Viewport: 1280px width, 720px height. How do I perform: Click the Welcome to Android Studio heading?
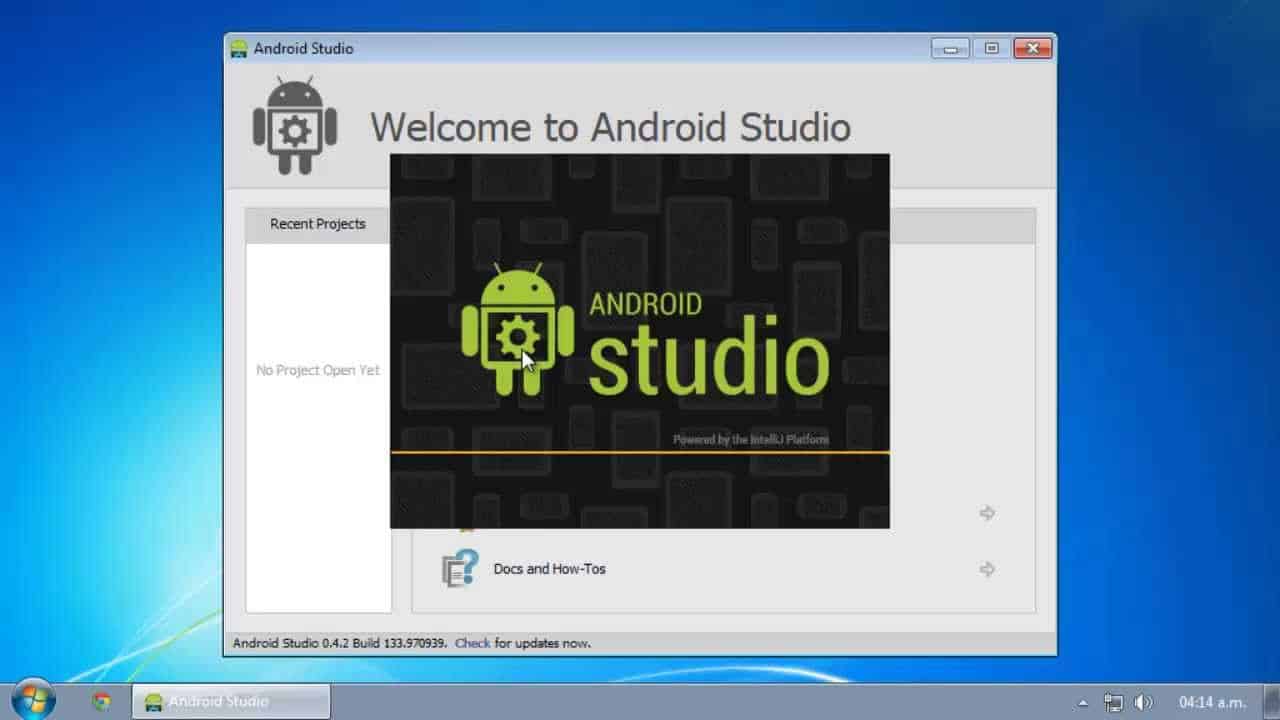[610, 127]
